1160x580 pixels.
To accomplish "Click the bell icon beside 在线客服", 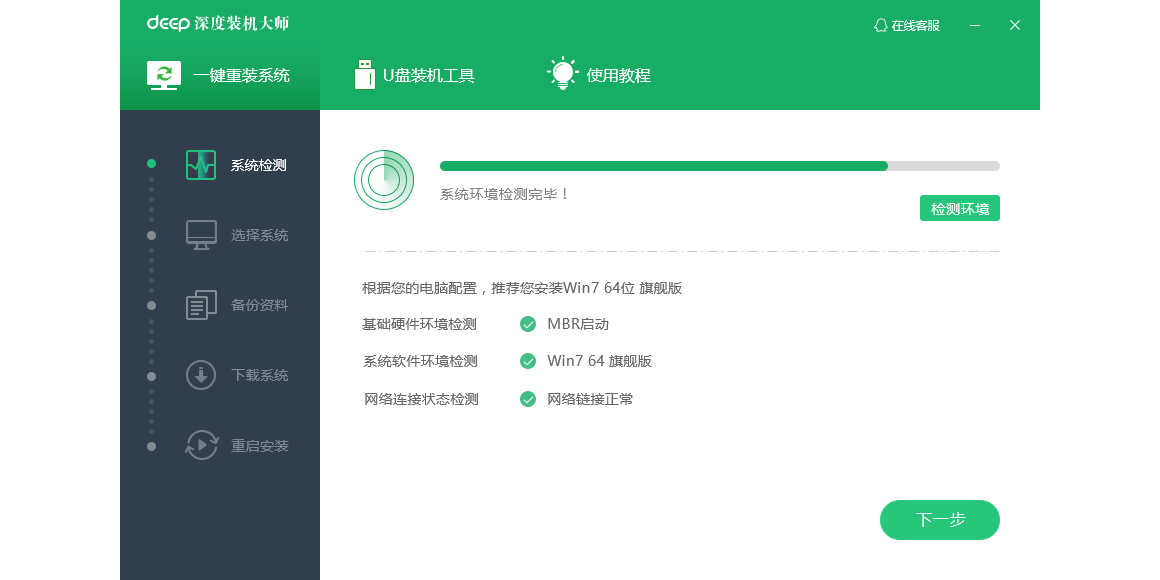I will (x=879, y=25).
